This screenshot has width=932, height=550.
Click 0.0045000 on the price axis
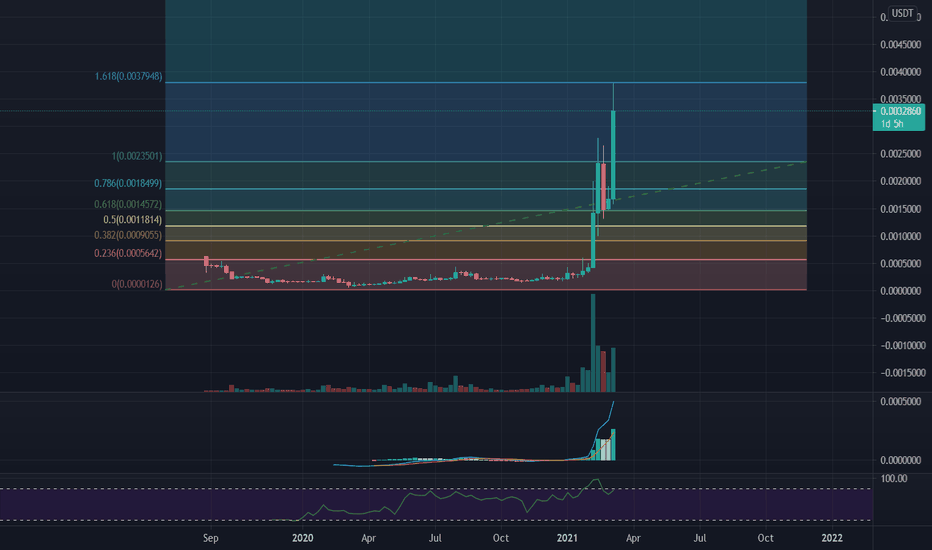(x=900, y=45)
